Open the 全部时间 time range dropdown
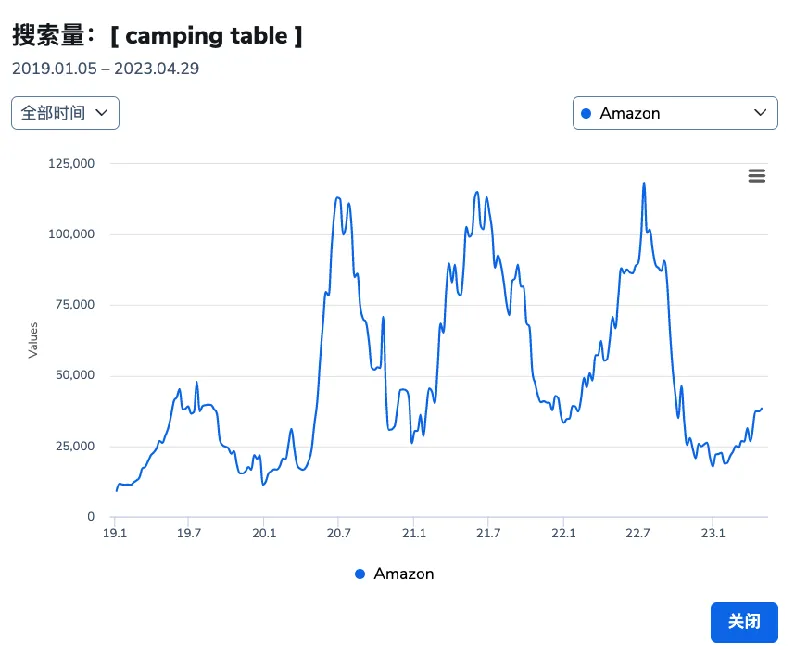Viewport: 796px width, 657px height. 65,113
